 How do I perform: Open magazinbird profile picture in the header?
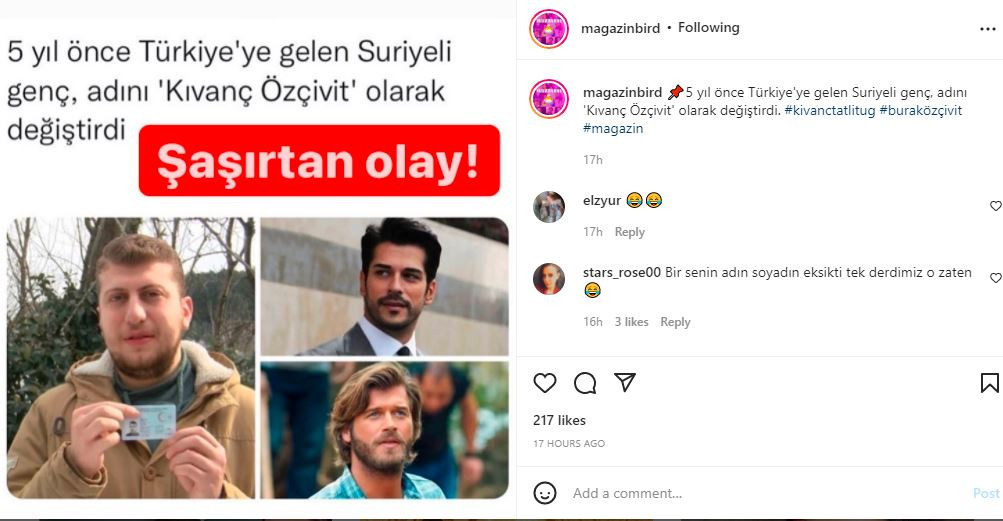pos(549,29)
